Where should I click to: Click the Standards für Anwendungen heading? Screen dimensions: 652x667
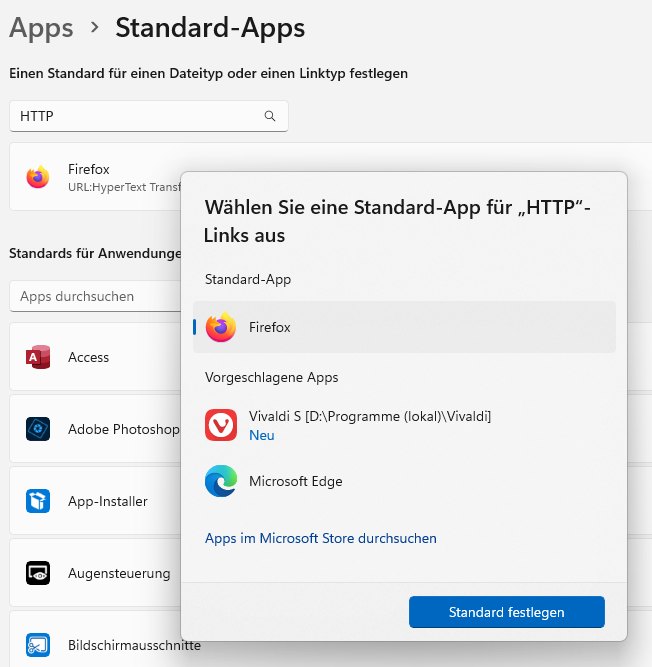click(x=95, y=253)
